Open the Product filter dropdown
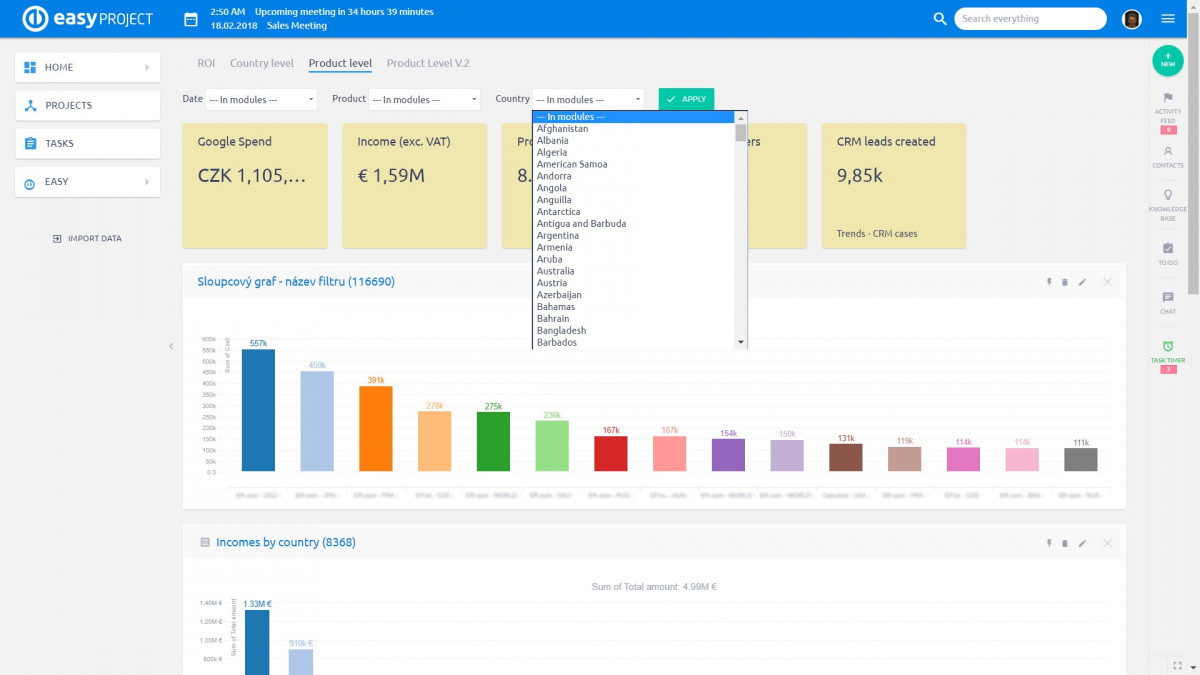Viewport: 1200px width, 675px height. [425, 99]
